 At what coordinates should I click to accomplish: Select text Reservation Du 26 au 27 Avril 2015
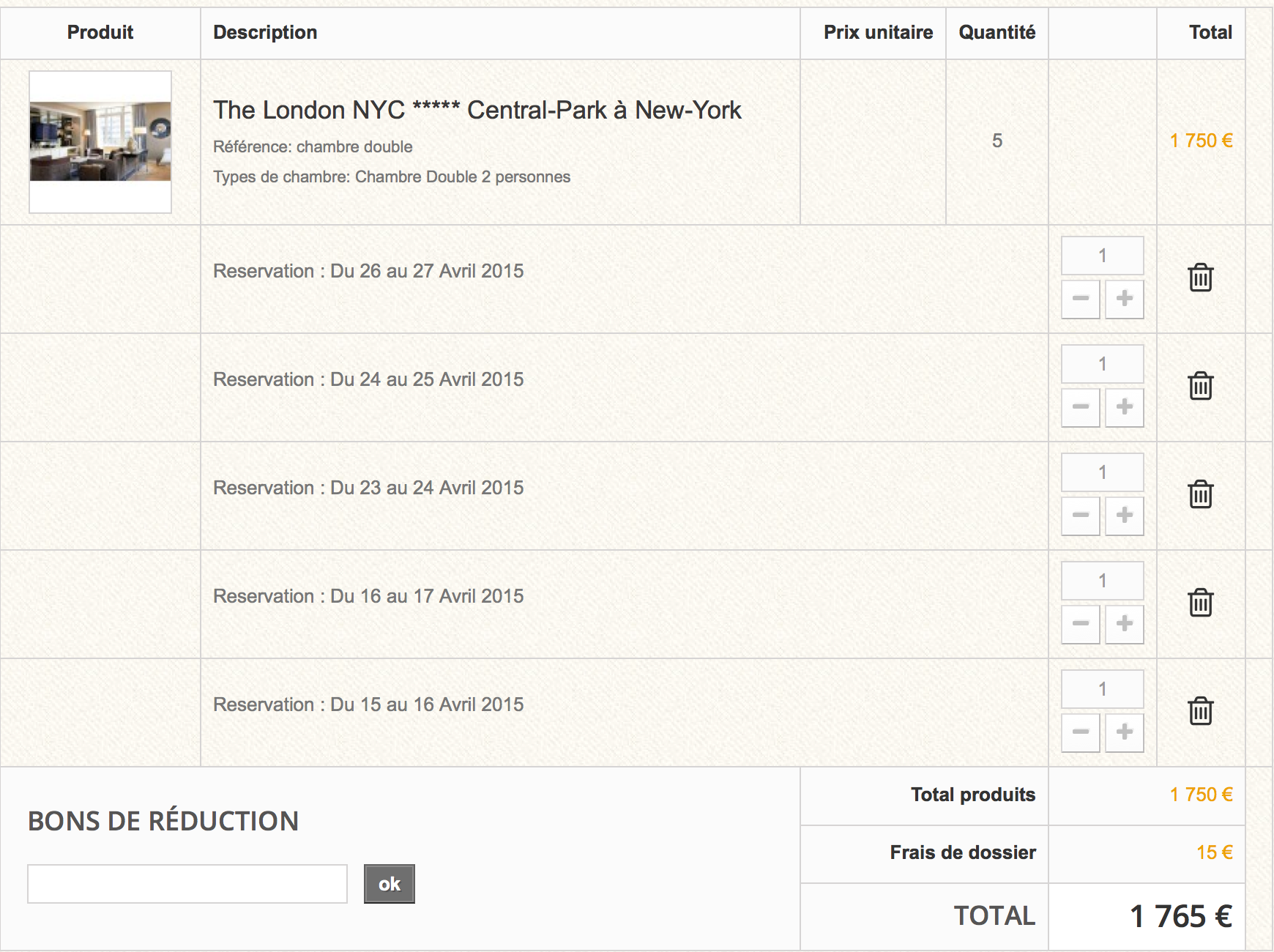[x=368, y=271]
